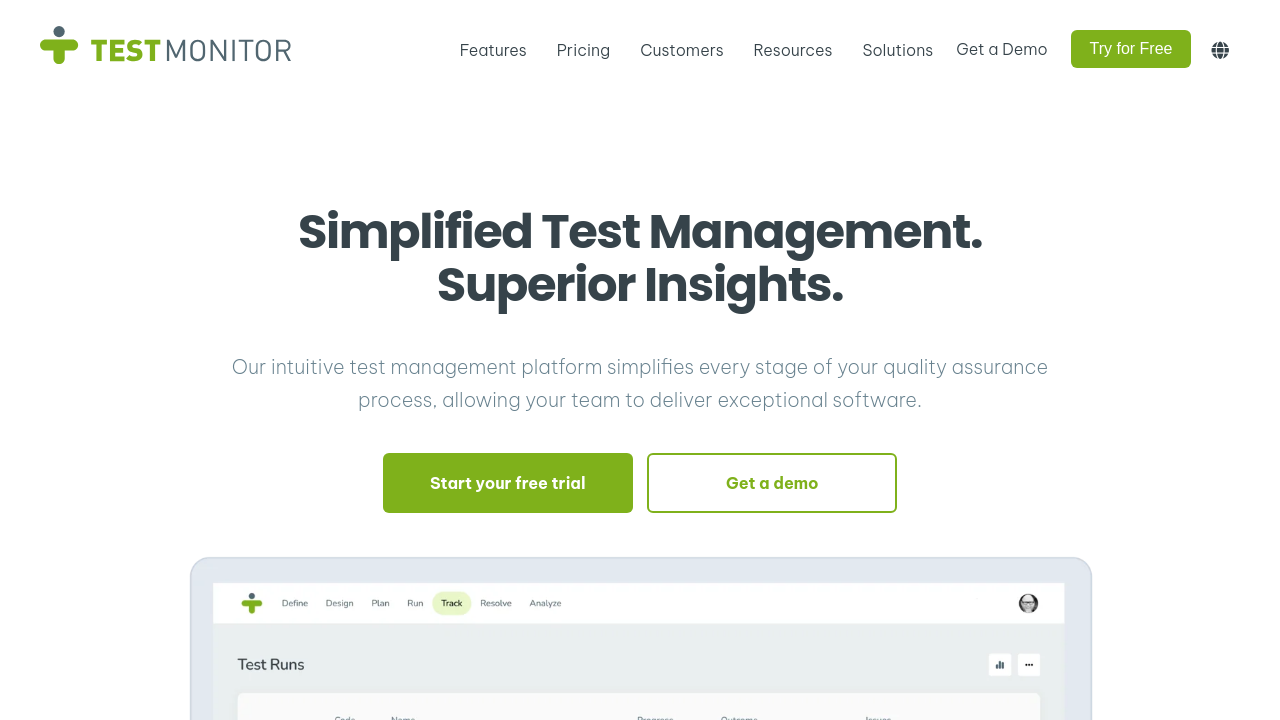Click the Get a Demo nav link

[1002, 49]
